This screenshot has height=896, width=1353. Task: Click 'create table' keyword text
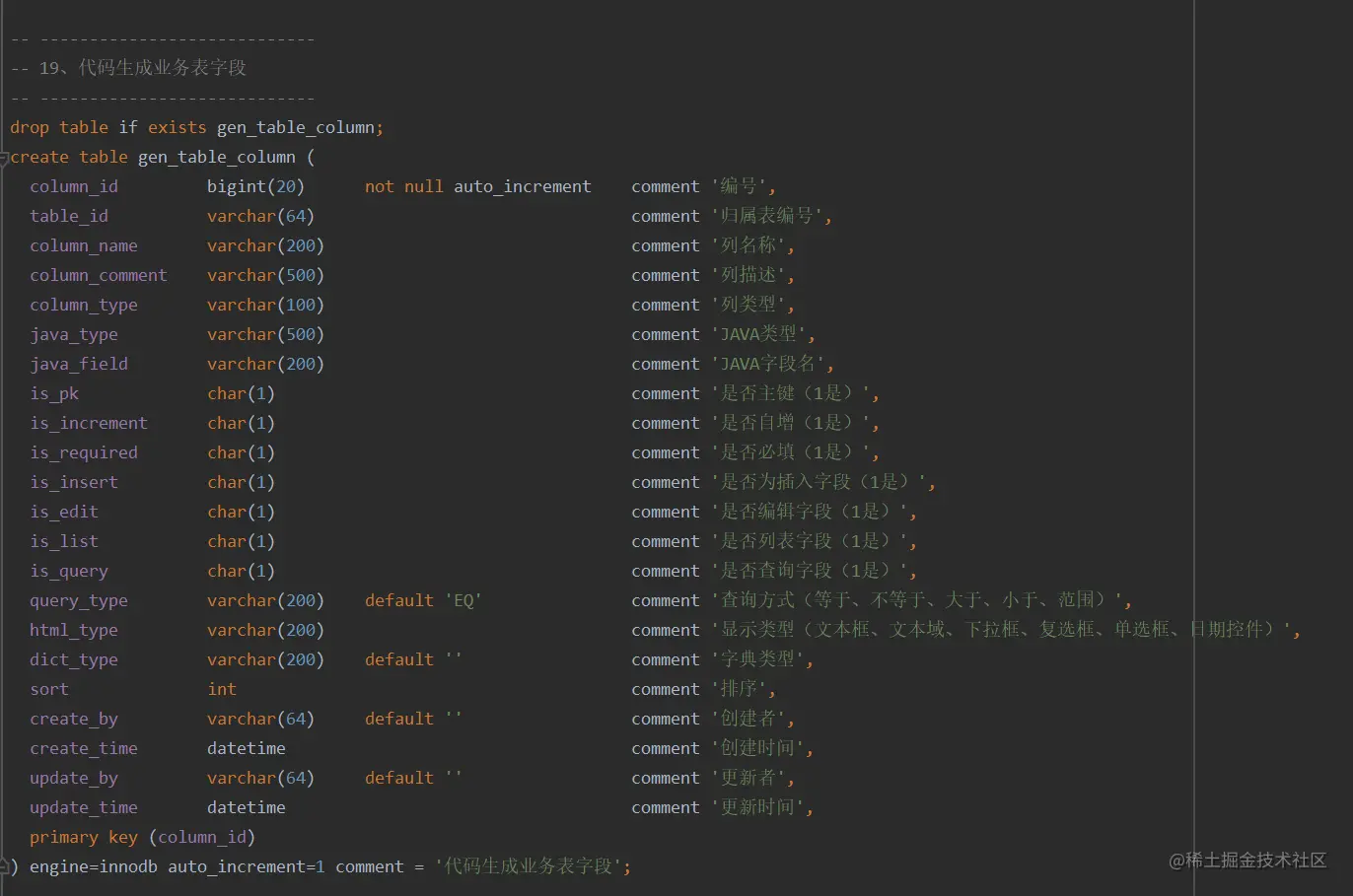click(69, 158)
